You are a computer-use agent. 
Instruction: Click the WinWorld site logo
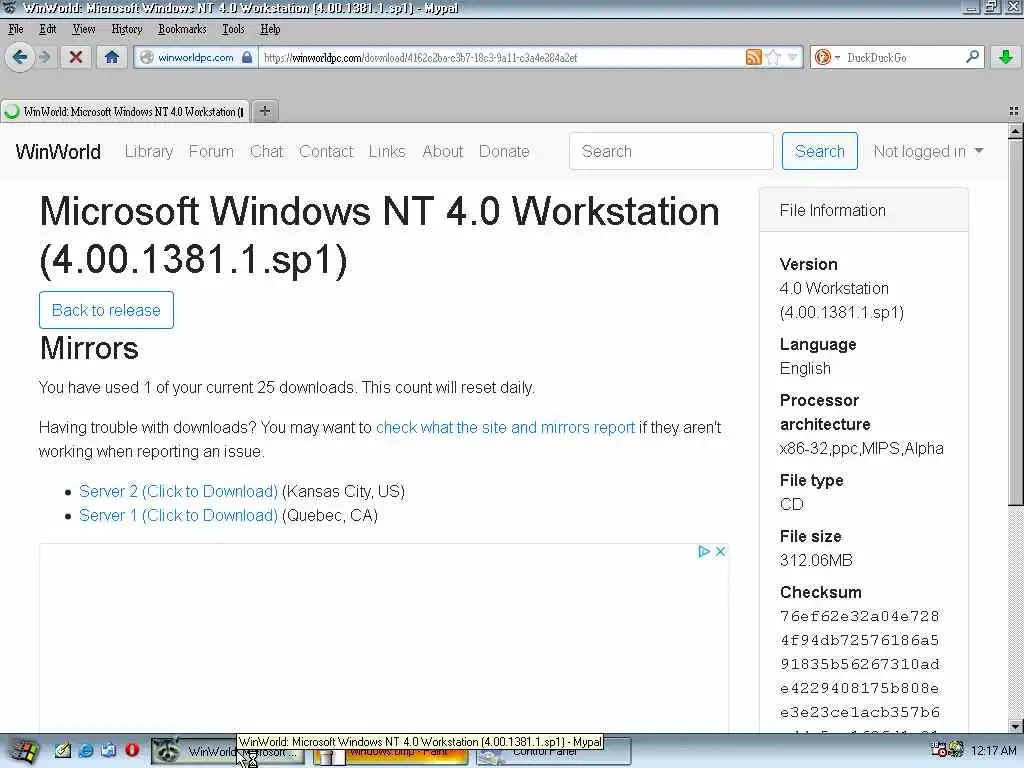58,152
